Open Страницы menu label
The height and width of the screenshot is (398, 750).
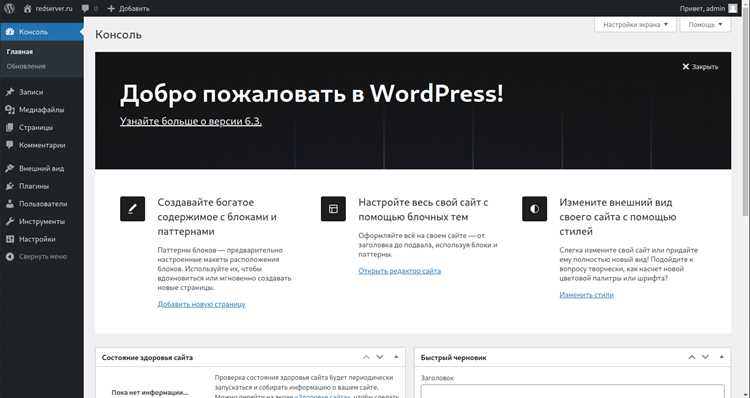click(x=36, y=128)
